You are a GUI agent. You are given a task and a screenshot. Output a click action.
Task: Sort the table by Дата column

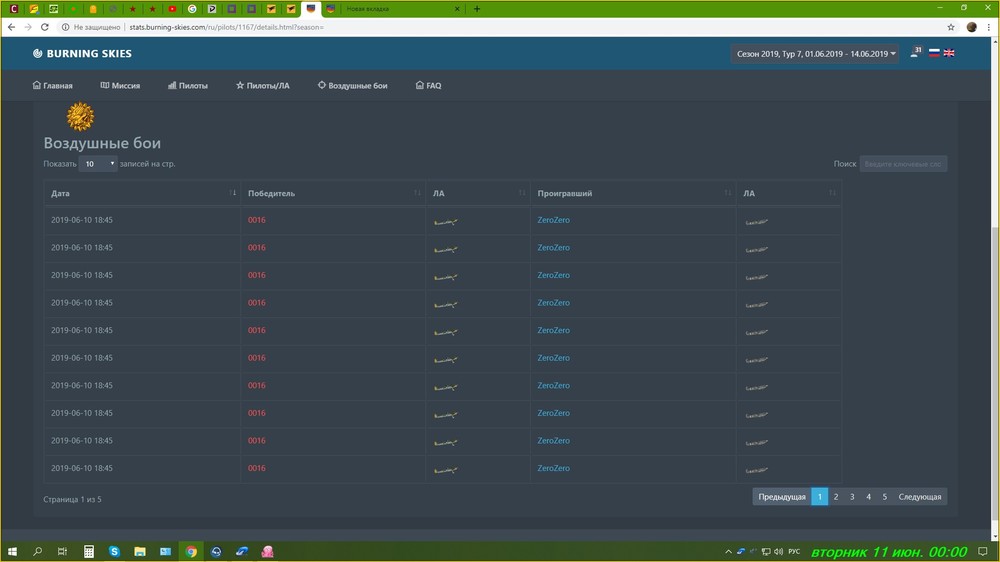[143, 193]
